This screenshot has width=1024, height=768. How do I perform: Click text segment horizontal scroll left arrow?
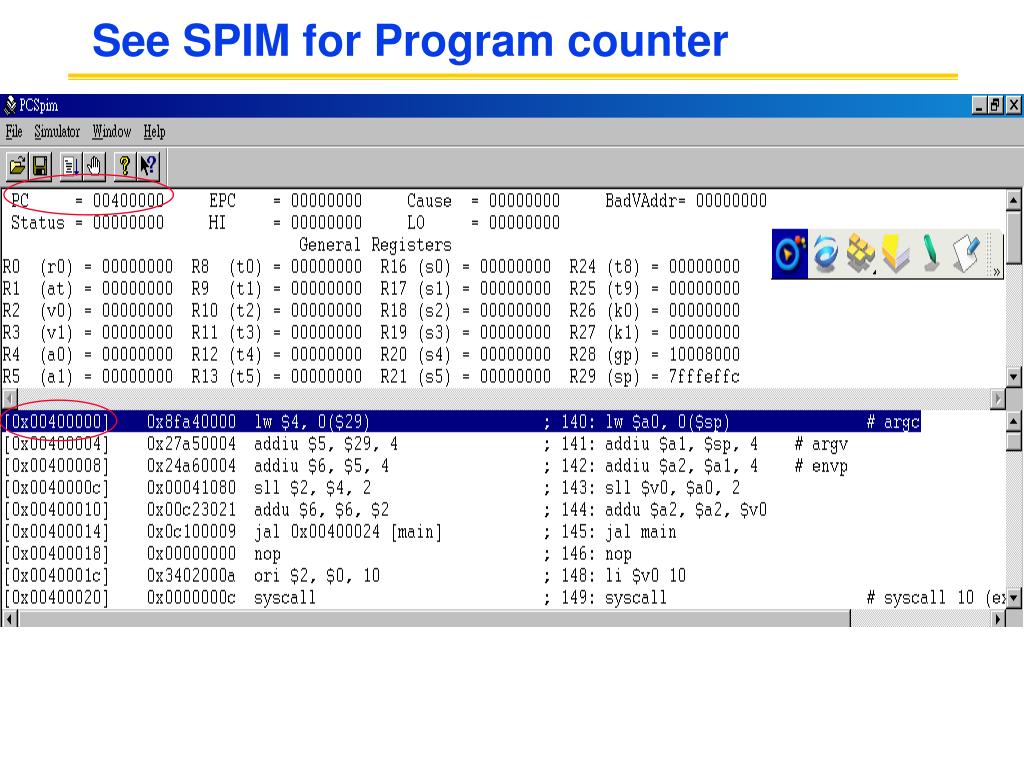[10, 618]
